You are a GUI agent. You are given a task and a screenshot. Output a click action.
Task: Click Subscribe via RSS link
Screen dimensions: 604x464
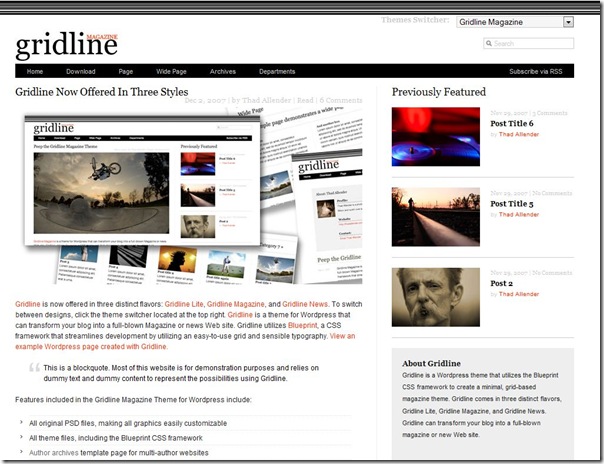tap(535, 71)
